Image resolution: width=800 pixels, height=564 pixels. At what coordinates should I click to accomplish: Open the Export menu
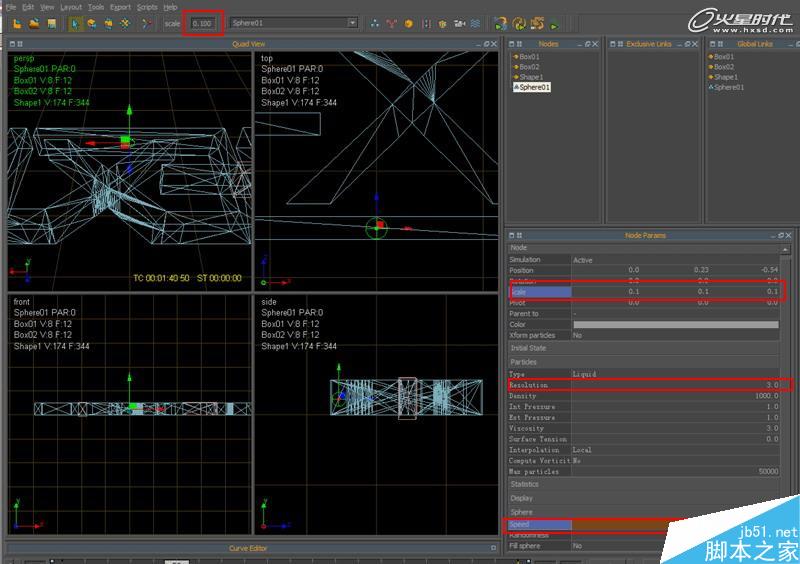tap(120, 7)
